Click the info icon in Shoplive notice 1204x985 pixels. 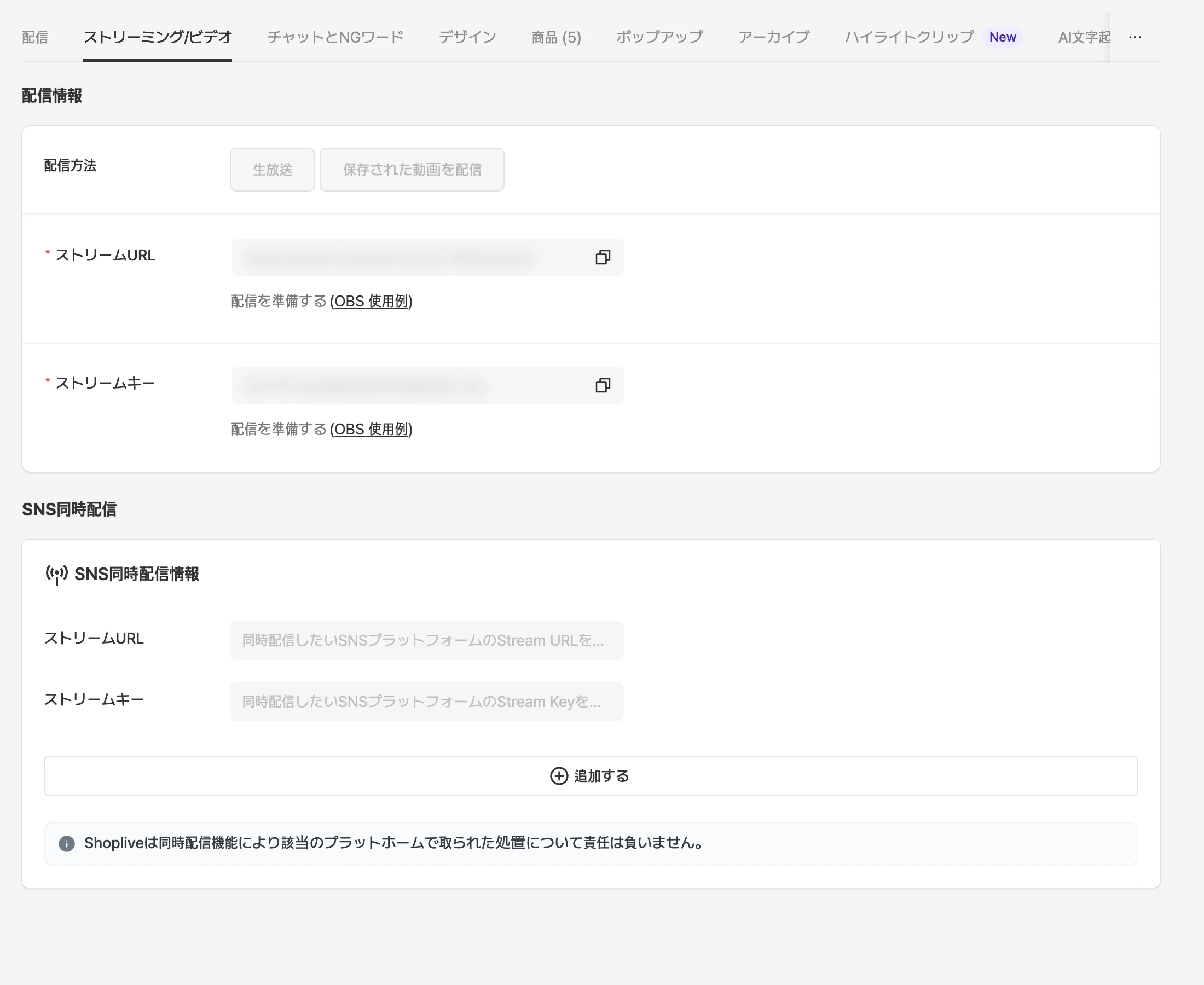click(x=66, y=844)
